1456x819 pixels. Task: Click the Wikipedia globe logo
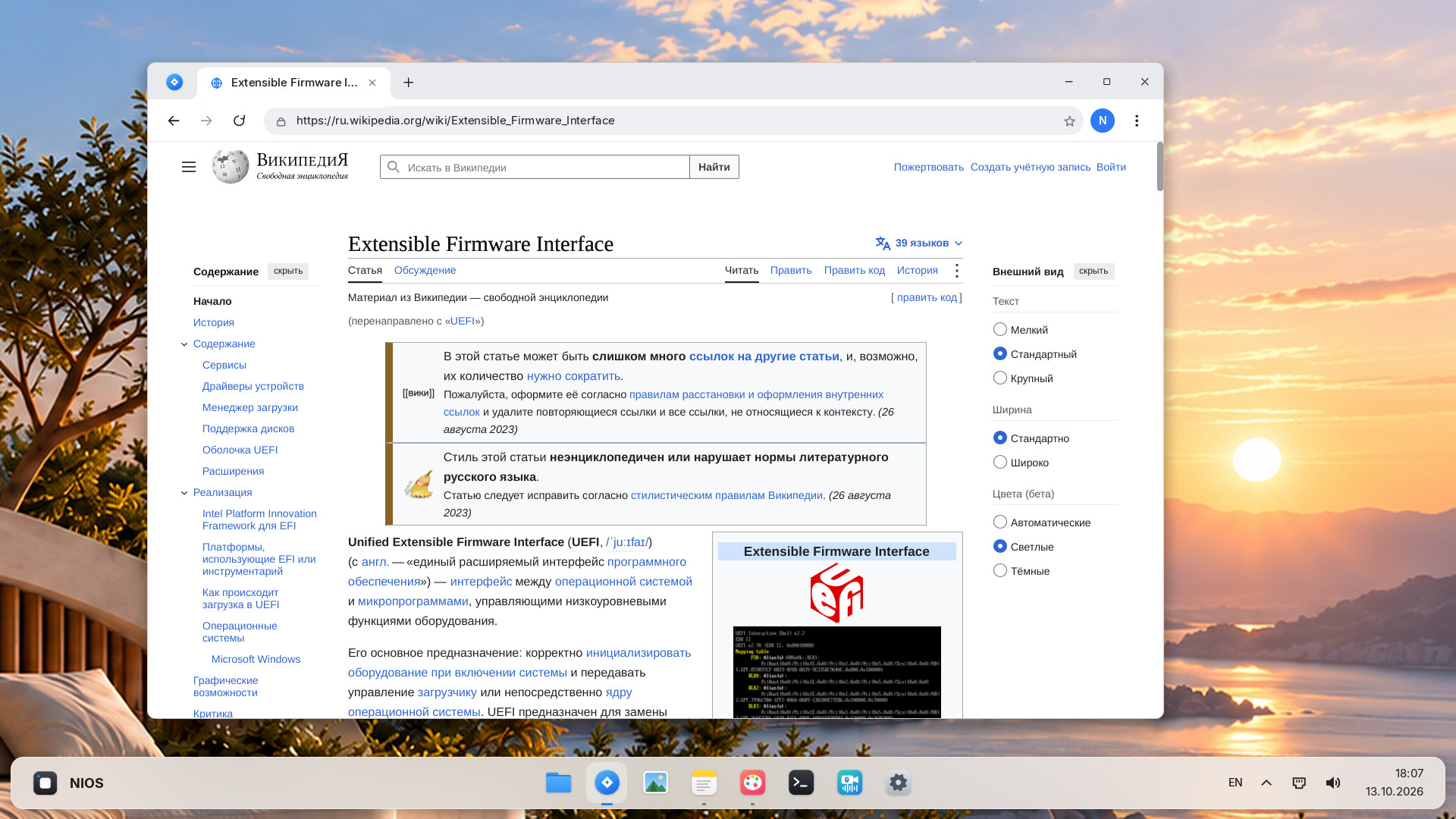click(231, 166)
